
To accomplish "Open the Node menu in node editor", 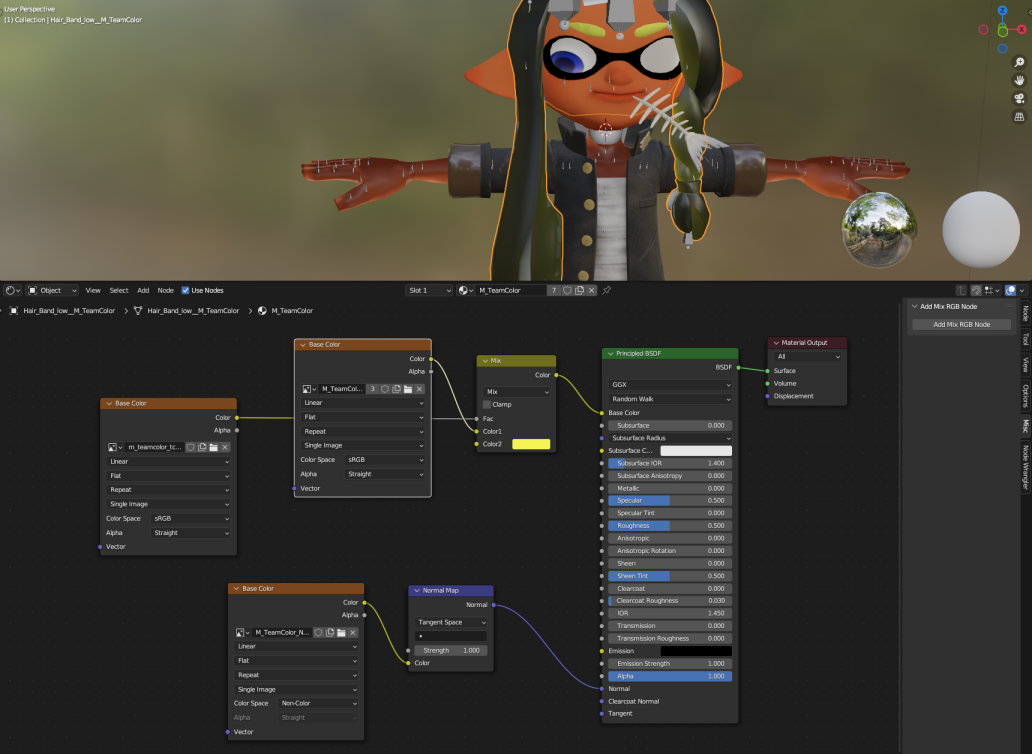I will tap(165, 290).
